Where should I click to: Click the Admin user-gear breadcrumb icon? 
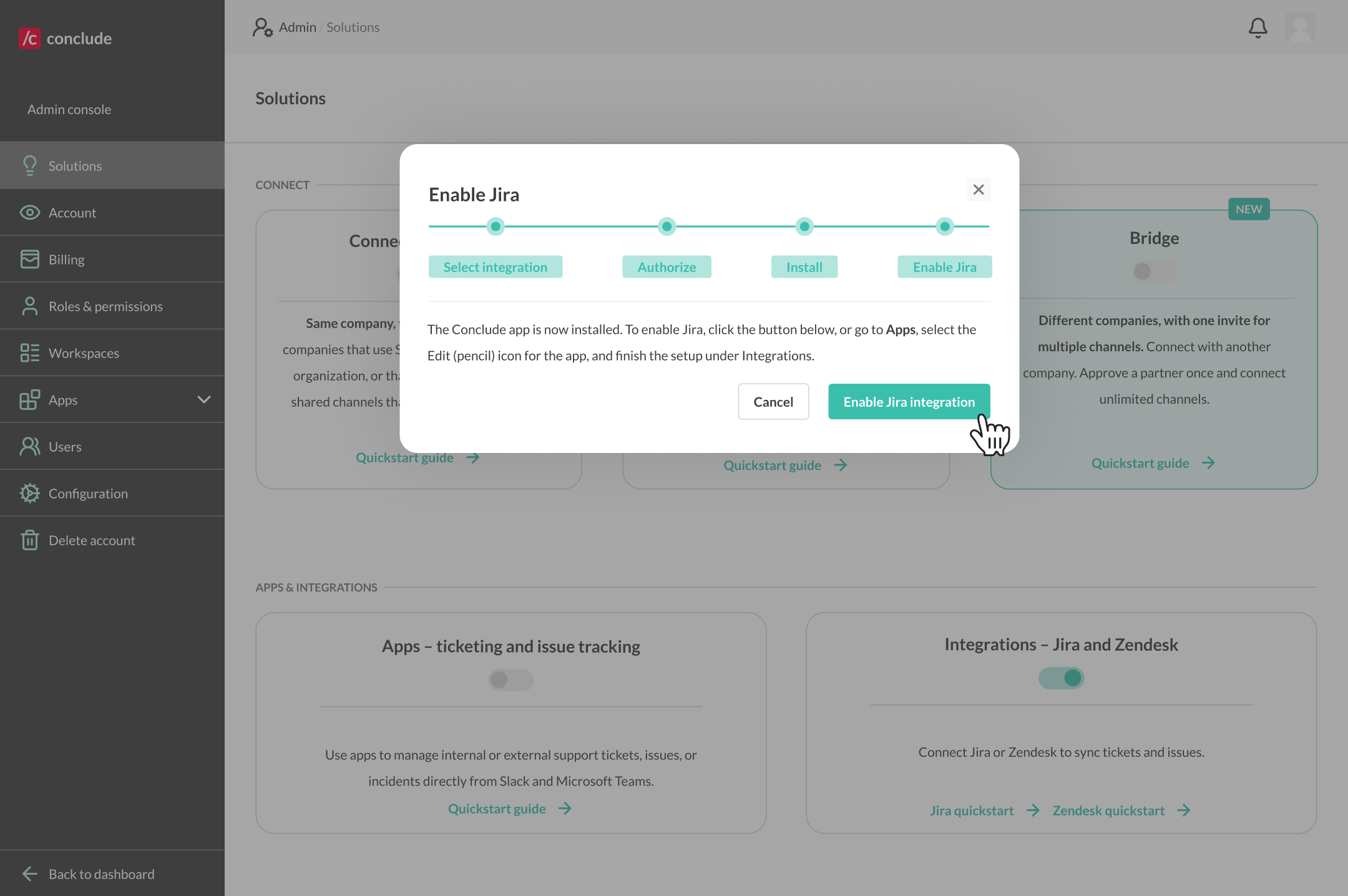click(263, 27)
